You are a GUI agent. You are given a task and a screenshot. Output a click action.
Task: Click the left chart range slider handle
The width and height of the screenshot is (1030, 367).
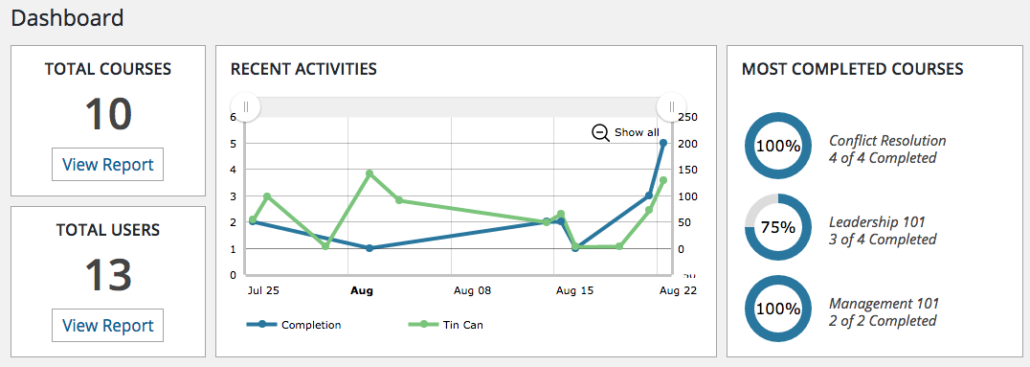coord(246,106)
